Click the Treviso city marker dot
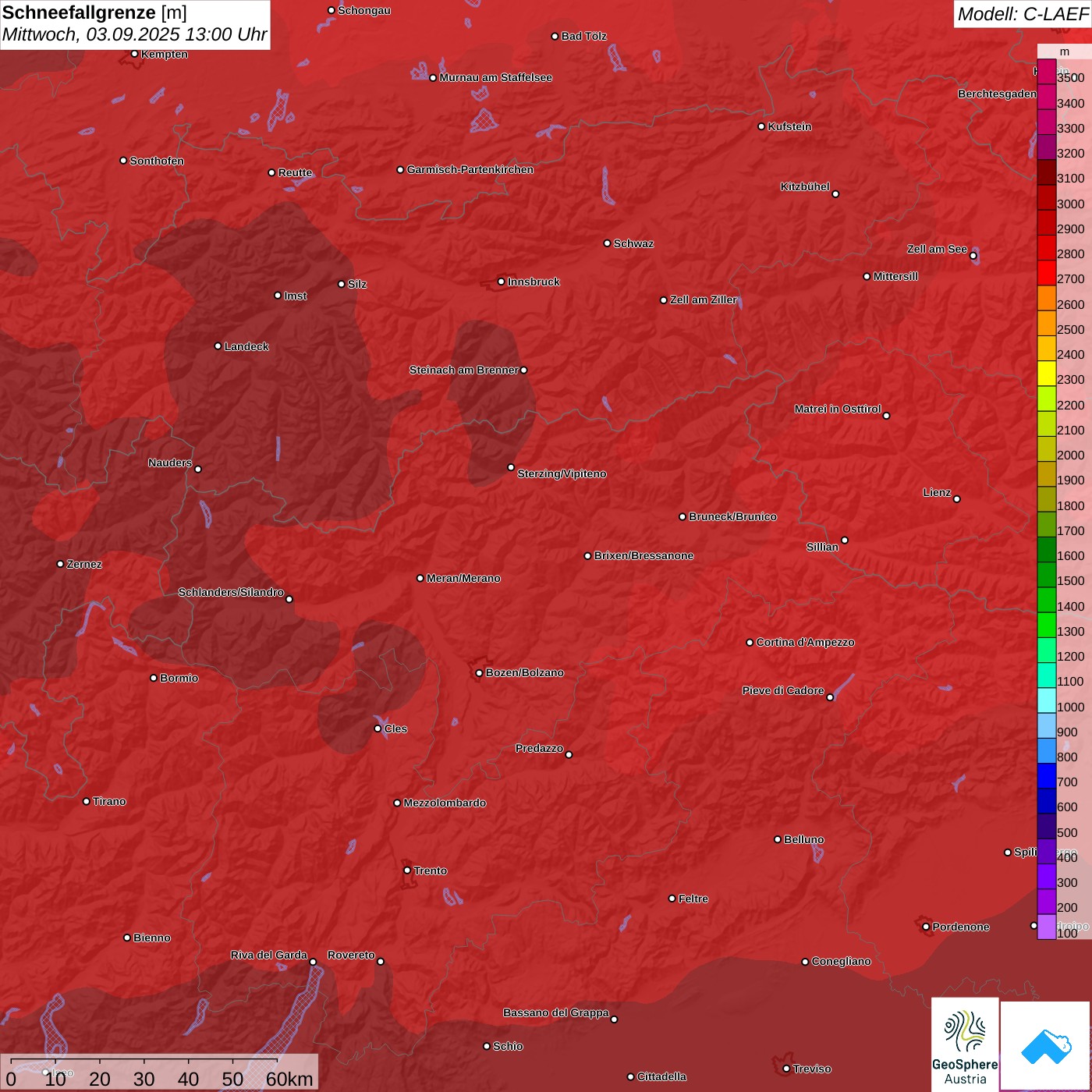Viewport: 1092px width, 1092px height. click(x=786, y=1069)
